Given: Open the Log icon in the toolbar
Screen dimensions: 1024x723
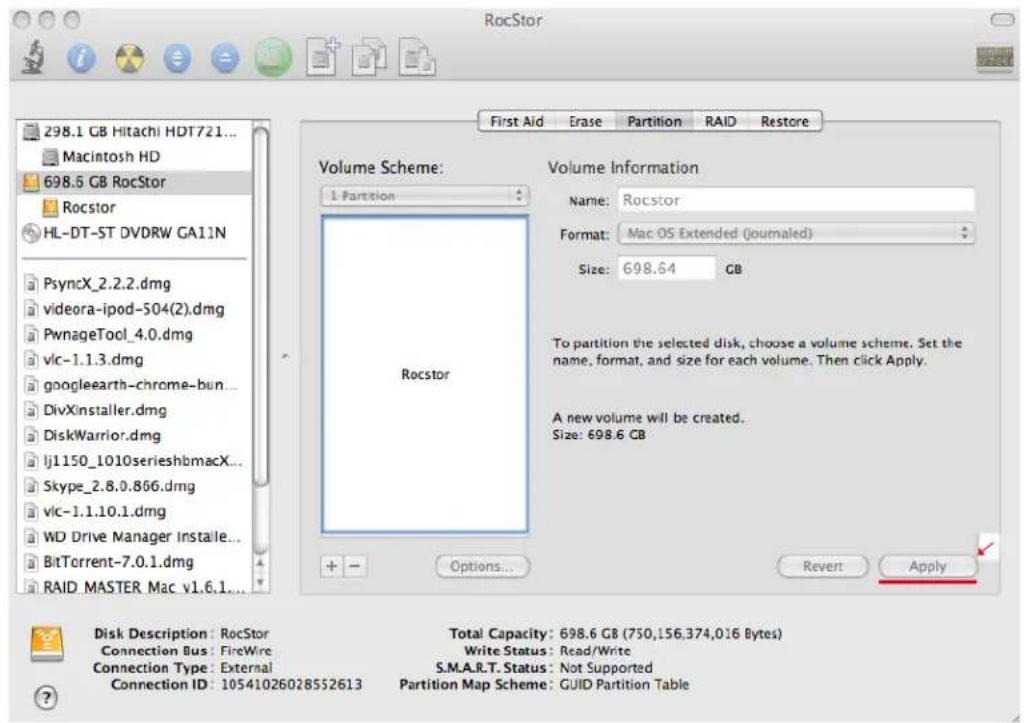Looking at the screenshot, I should (x=993, y=59).
